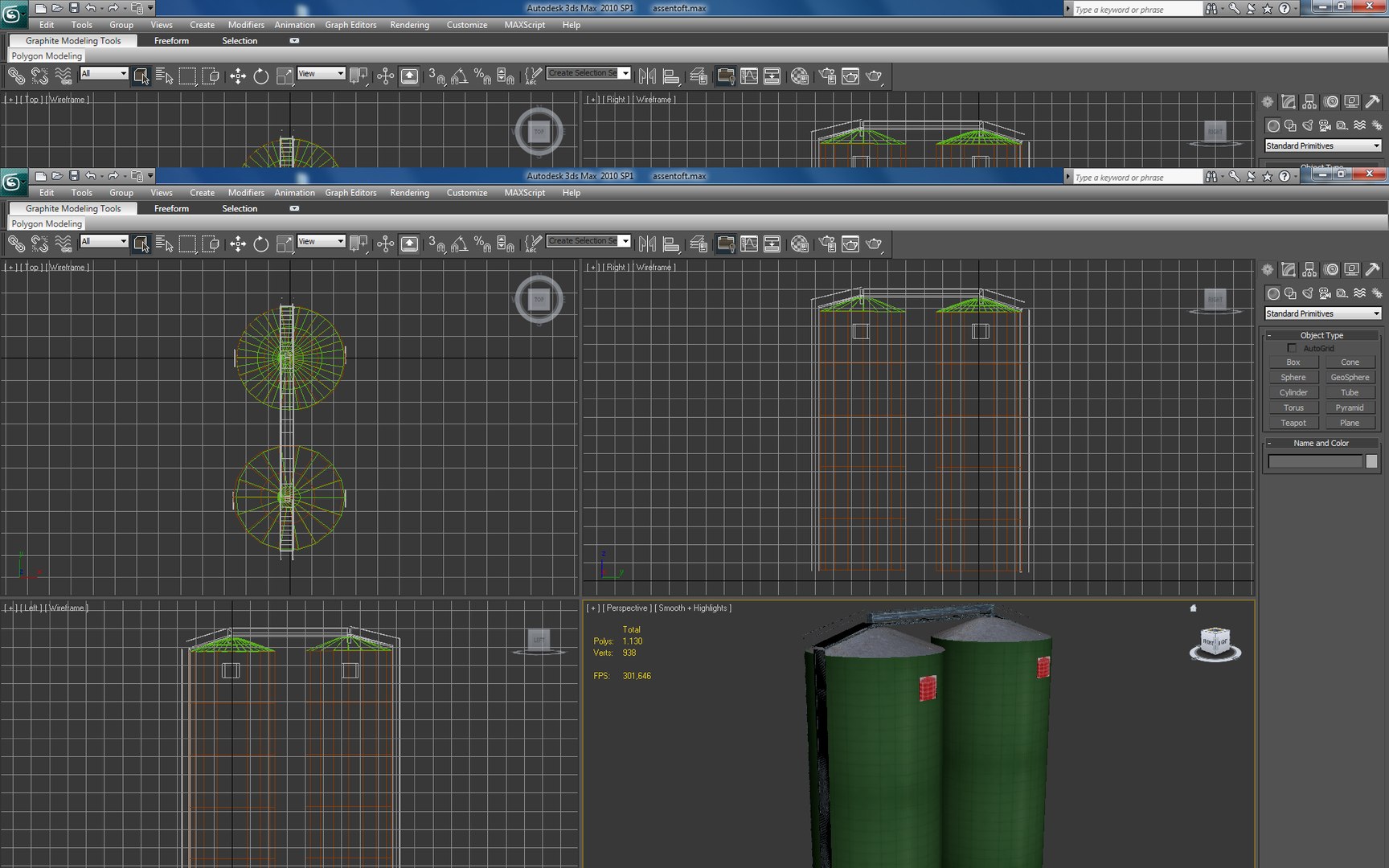The height and width of the screenshot is (868, 1389).
Task: Open Material Editor from lower main toolbar
Action: 799,244
